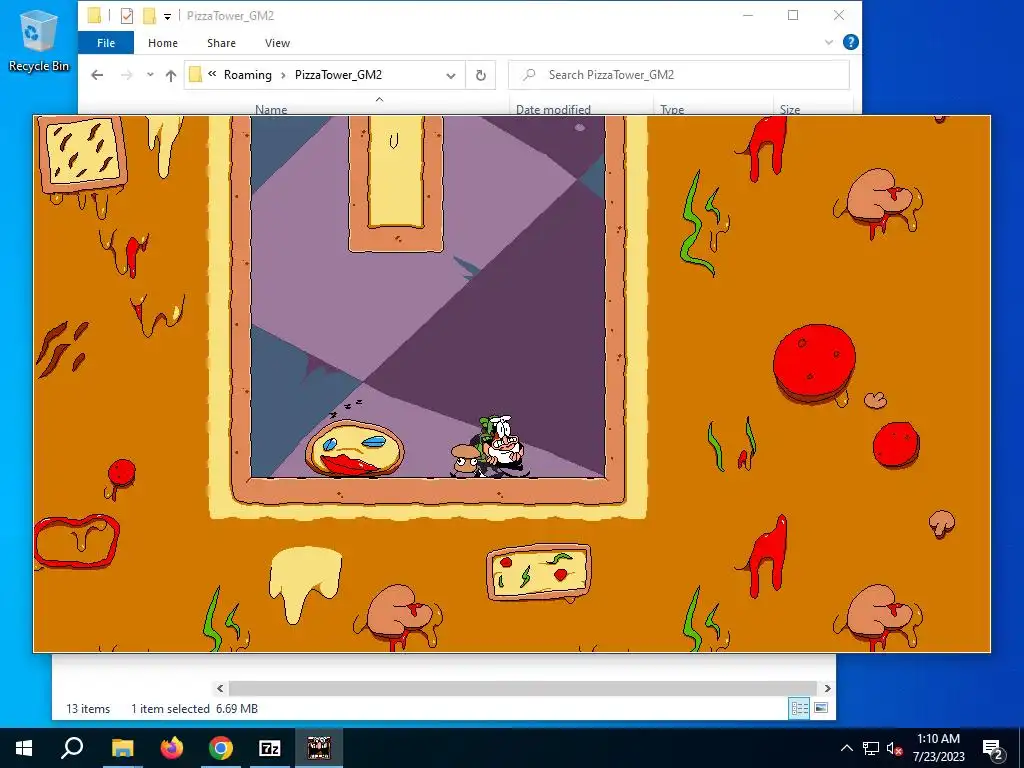
Task: Click the network tray icon
Action: pyautogui.click(x=871, y=748)
